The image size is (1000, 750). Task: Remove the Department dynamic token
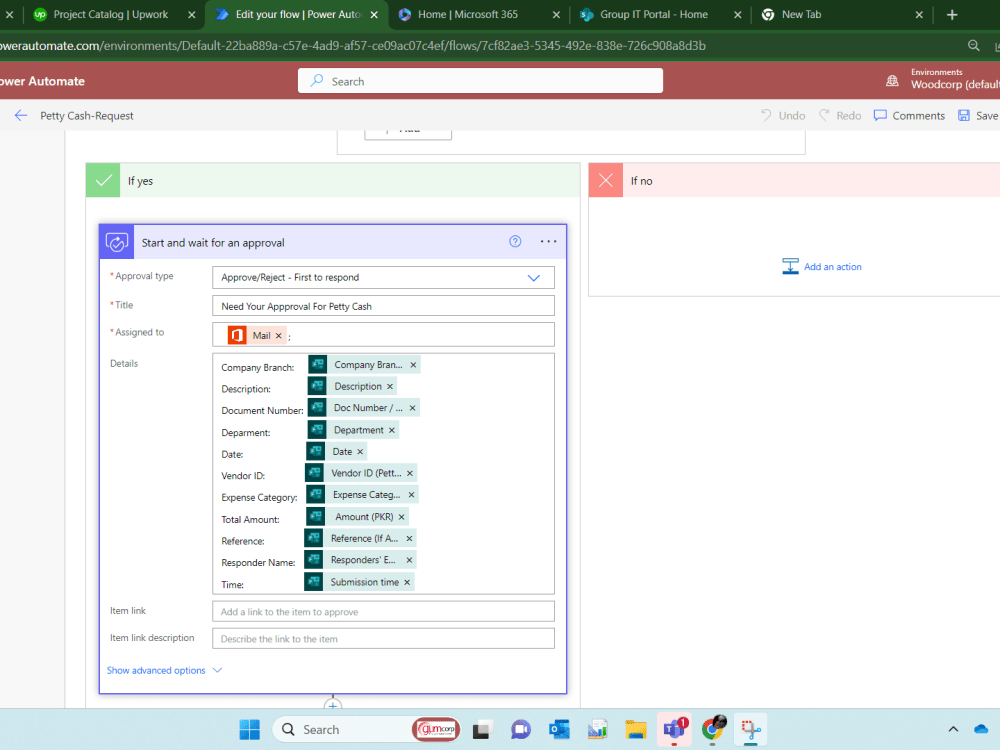coord(392,430)
